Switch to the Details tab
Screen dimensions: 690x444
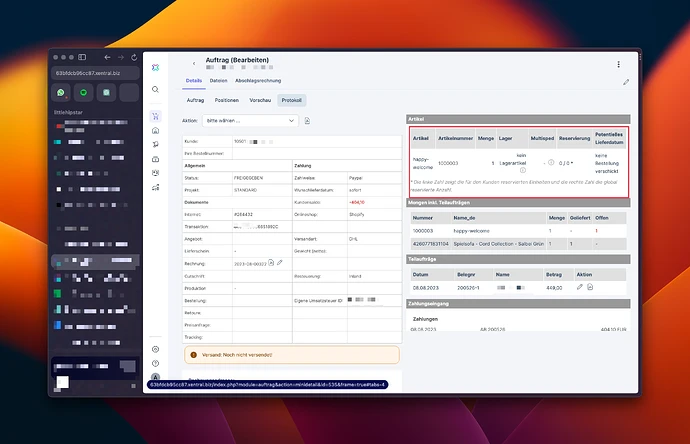pos(194,81)
